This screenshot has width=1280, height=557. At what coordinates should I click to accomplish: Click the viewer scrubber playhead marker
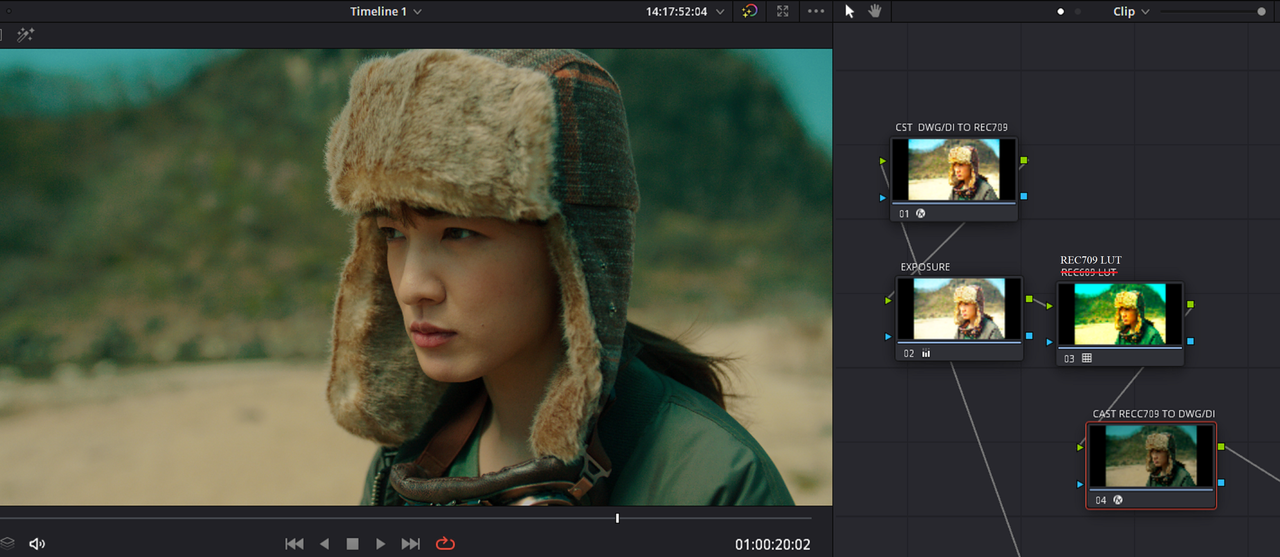point(617,518)
